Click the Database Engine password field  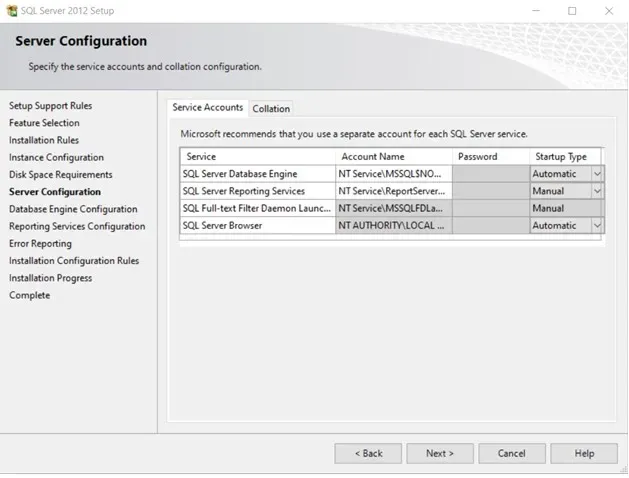click(x=491, y=174)
